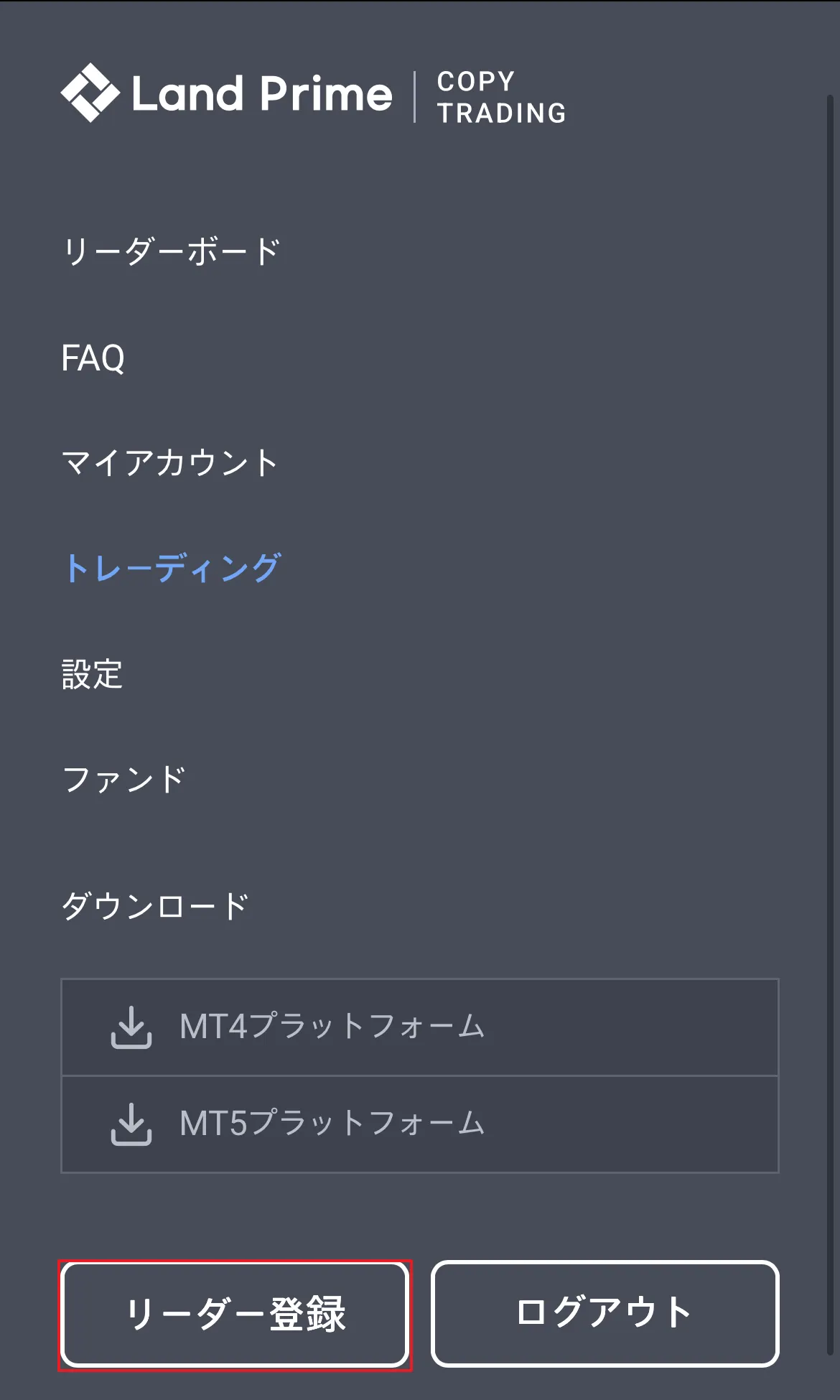
Task: Click the empty right side of the MT5 row
Action: (x=646, y=1124)
